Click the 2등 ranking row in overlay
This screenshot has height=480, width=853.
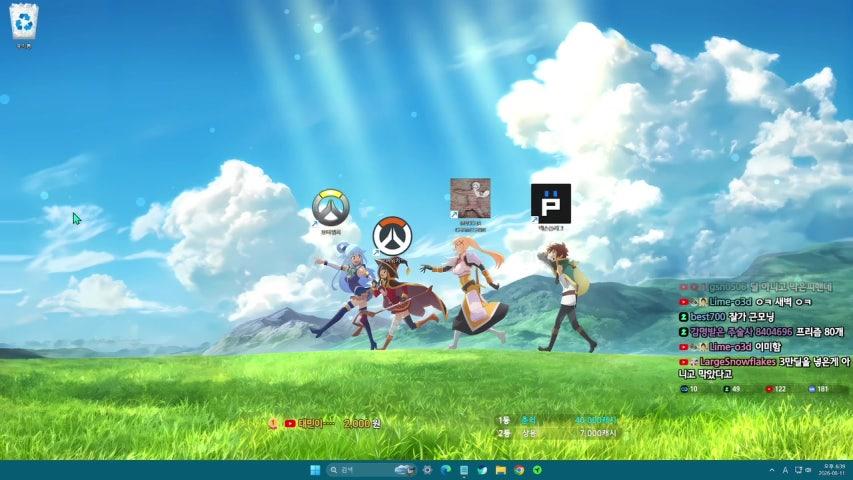[x=557, y=433]
